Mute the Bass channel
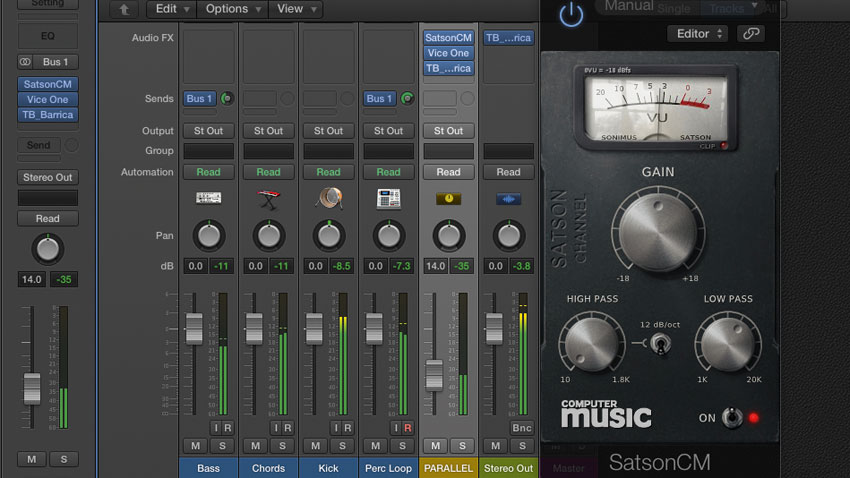The width and height of the screenshot is (850, 478). click(x=196, y=445)
